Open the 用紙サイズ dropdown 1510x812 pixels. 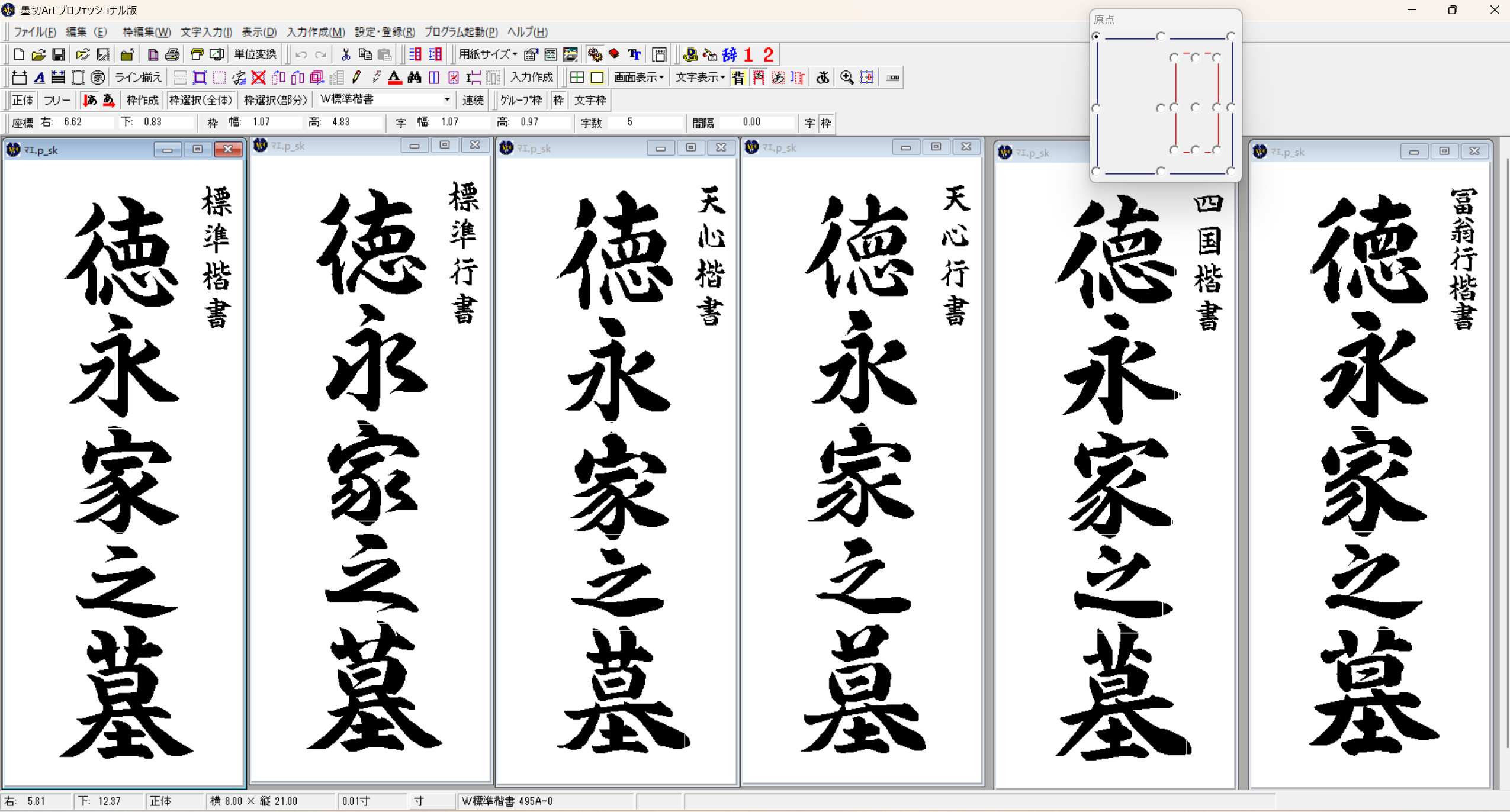487,54
